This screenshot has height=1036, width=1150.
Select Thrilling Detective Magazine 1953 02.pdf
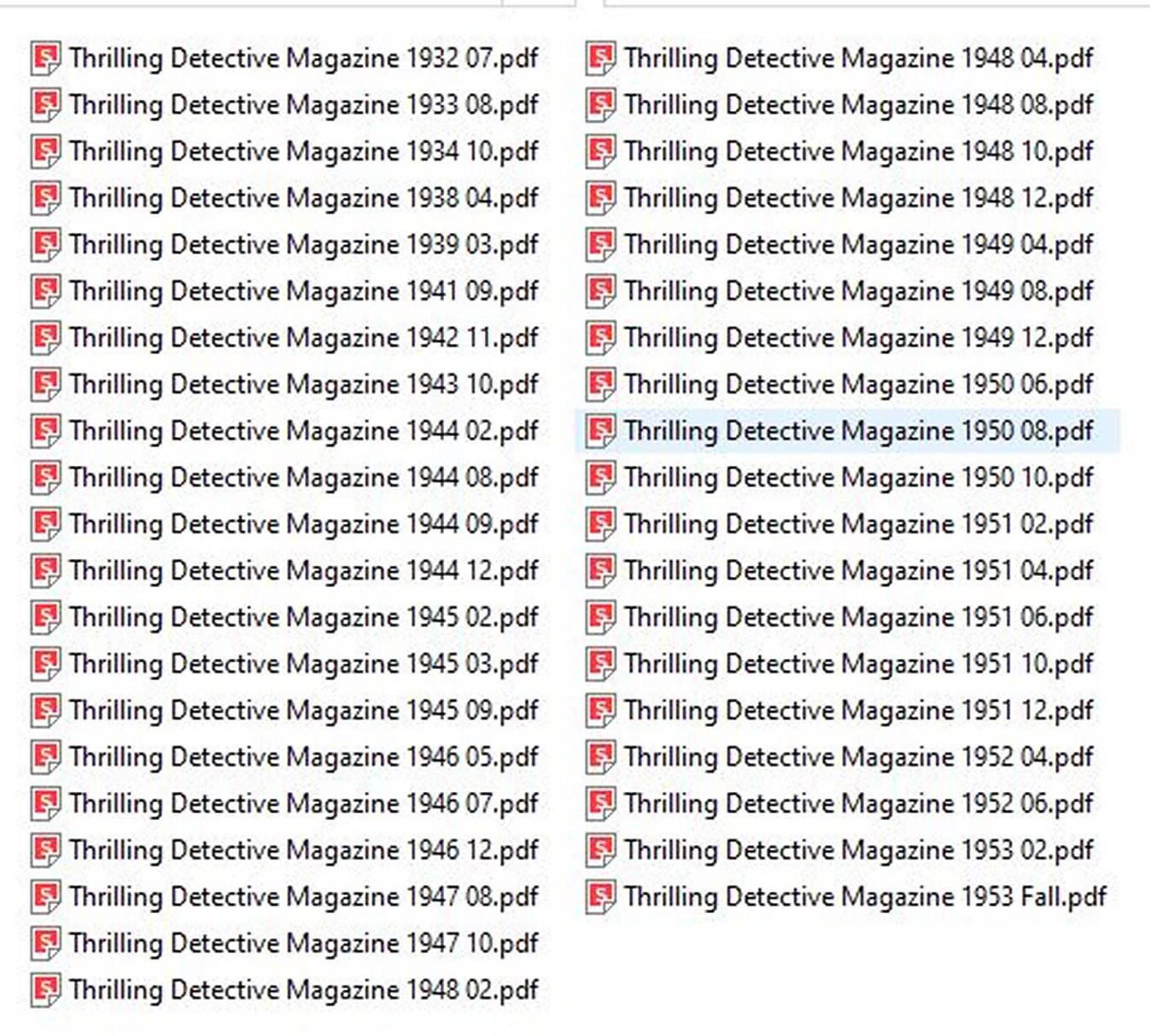[x=858, y=851]
